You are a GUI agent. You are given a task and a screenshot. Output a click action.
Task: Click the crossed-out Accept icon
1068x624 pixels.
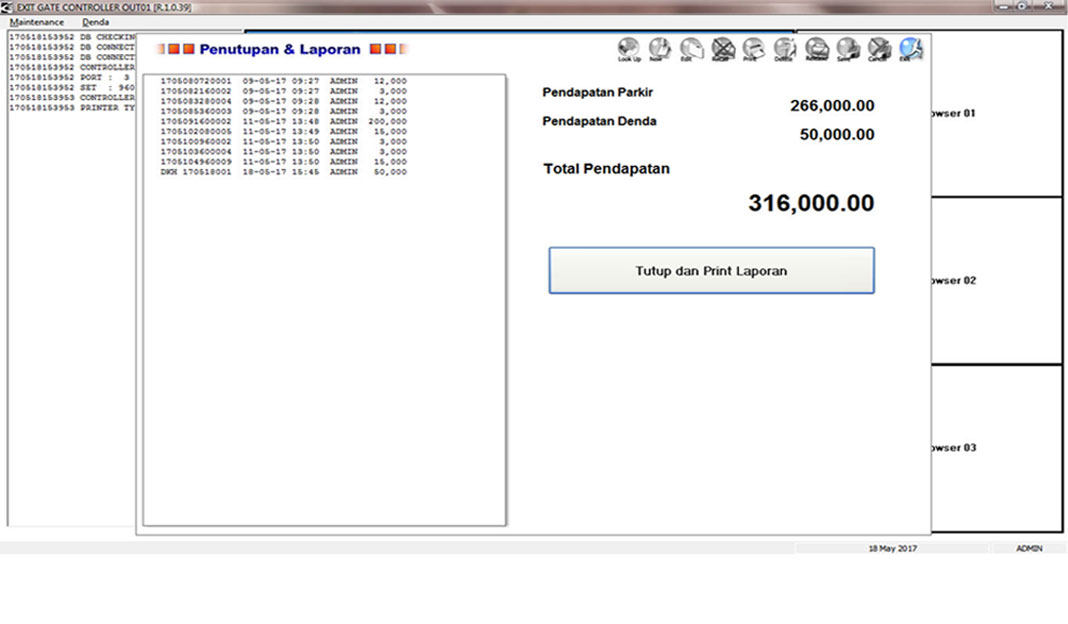pyautogui.click(x=723, y=48)
